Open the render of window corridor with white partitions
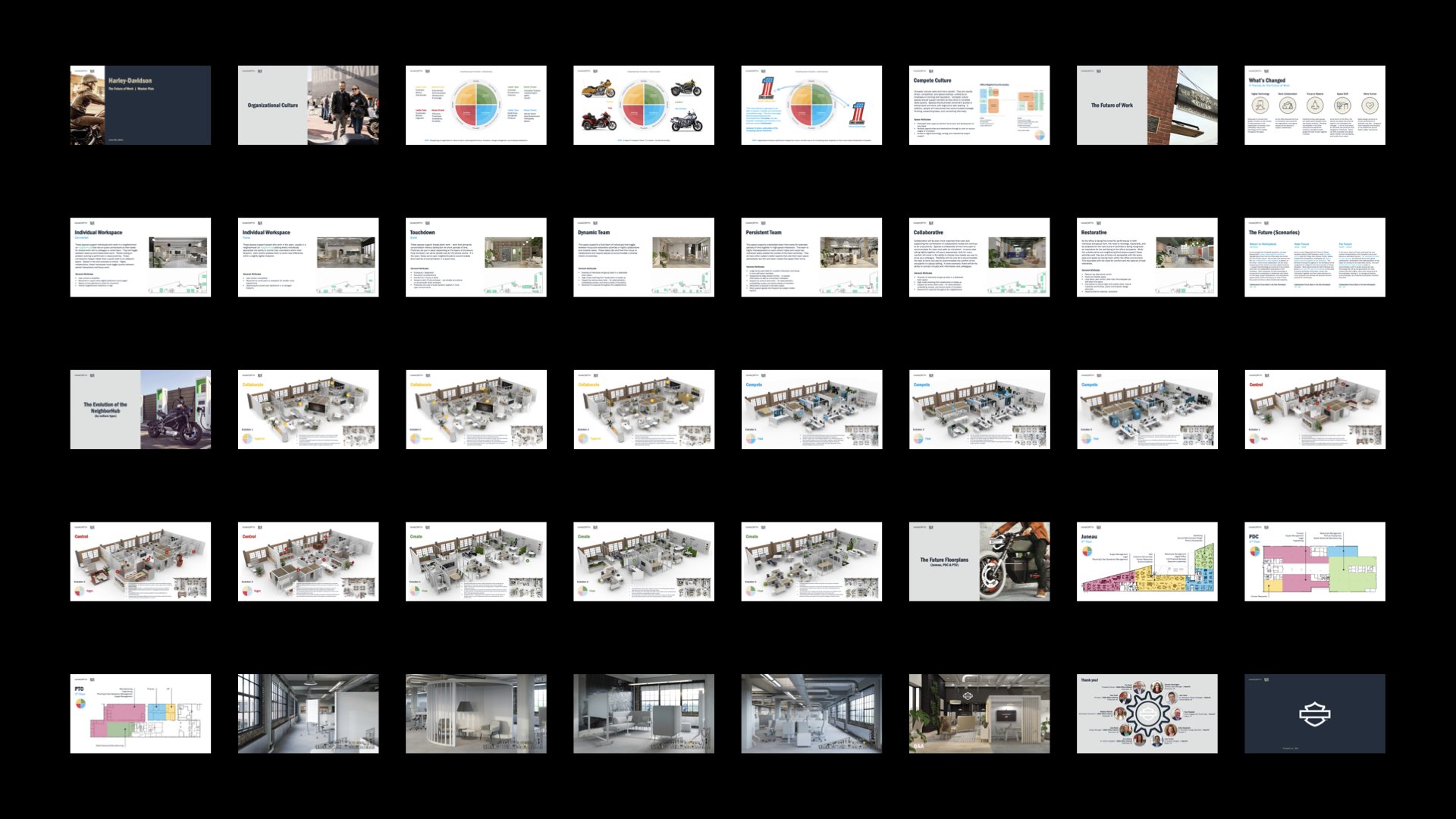Viewport: 1456px width, 819px height. 308,714
